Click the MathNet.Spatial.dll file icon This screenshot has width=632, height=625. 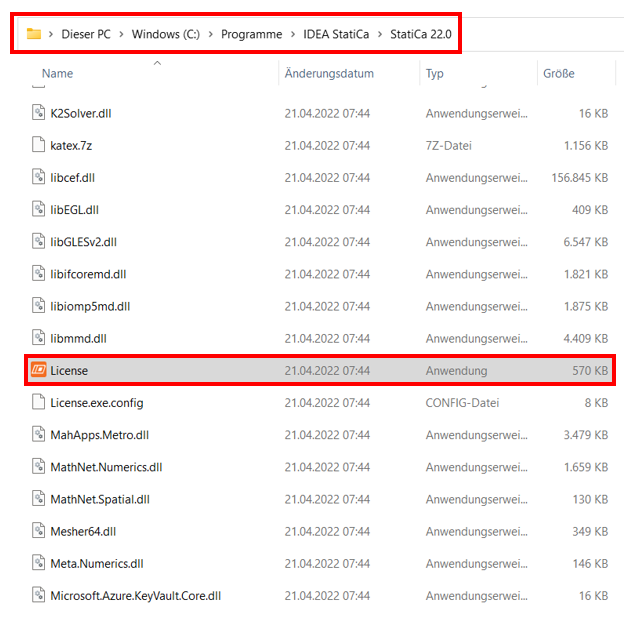[38, 499]
